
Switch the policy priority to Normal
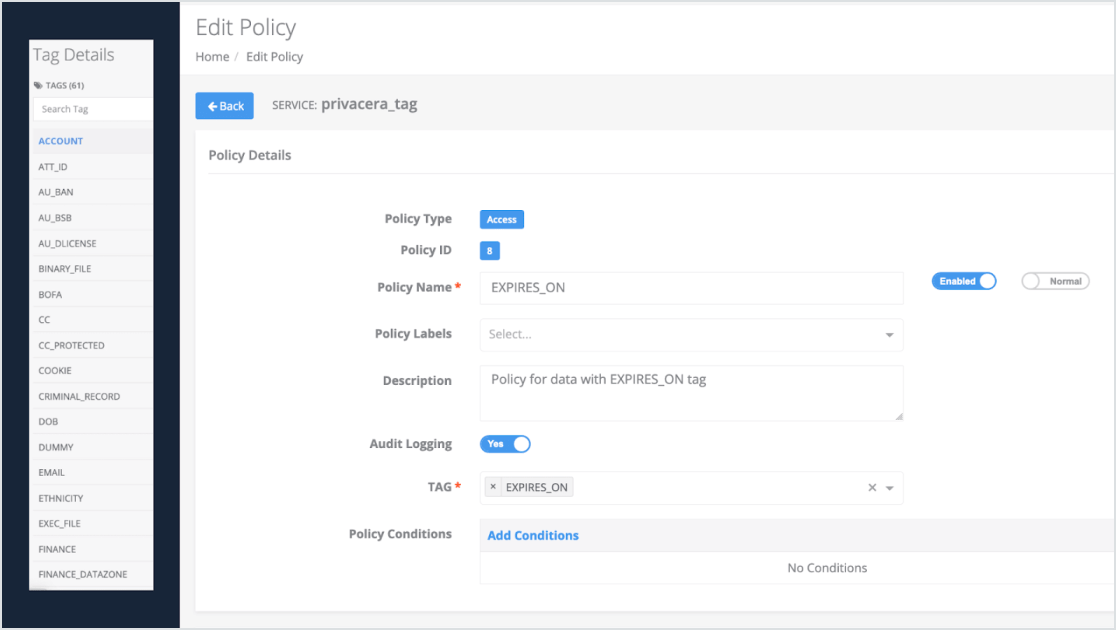coord(1055,281)
